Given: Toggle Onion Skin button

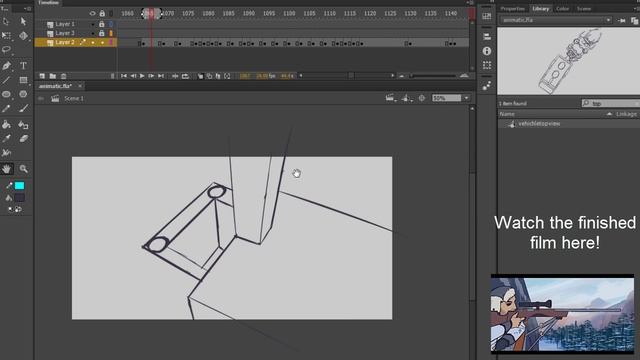Looking at the screenshot, I should [x=200, y=76].
